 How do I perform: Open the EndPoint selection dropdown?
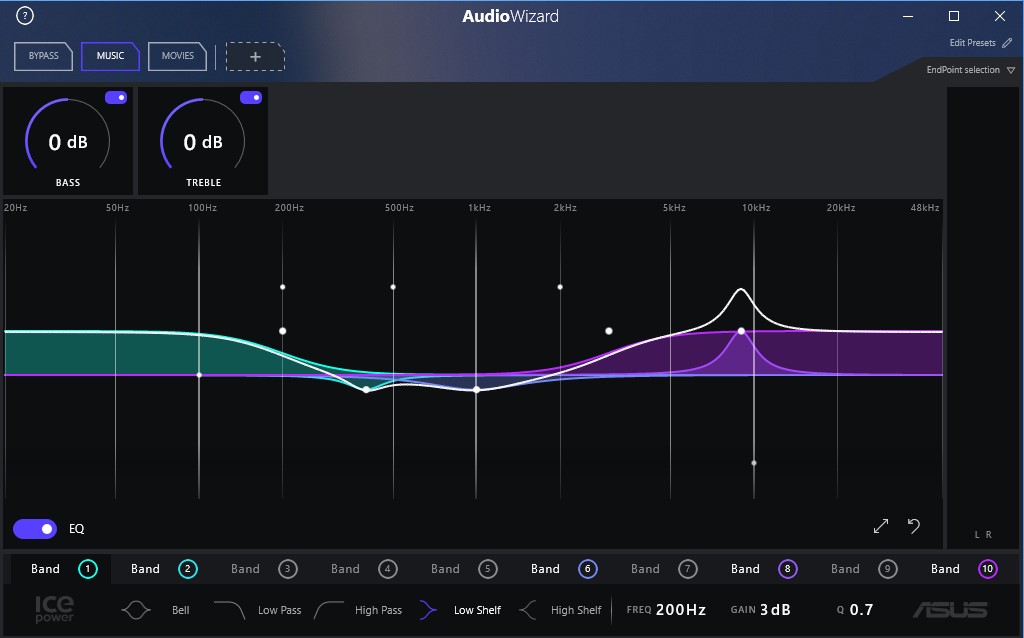[970, 70]
